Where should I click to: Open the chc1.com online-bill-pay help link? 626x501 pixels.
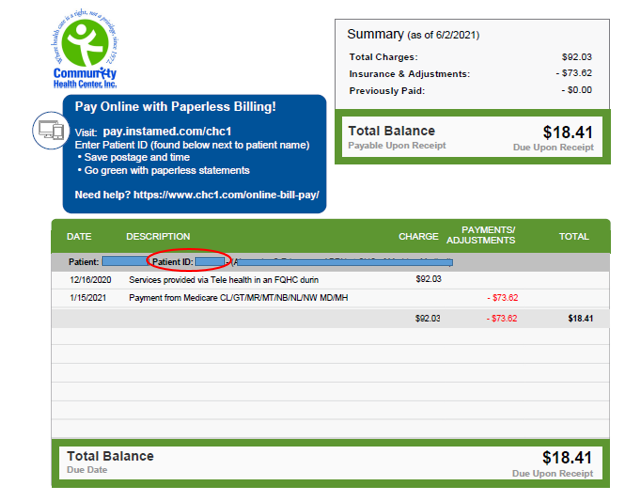tap(225, 194)
